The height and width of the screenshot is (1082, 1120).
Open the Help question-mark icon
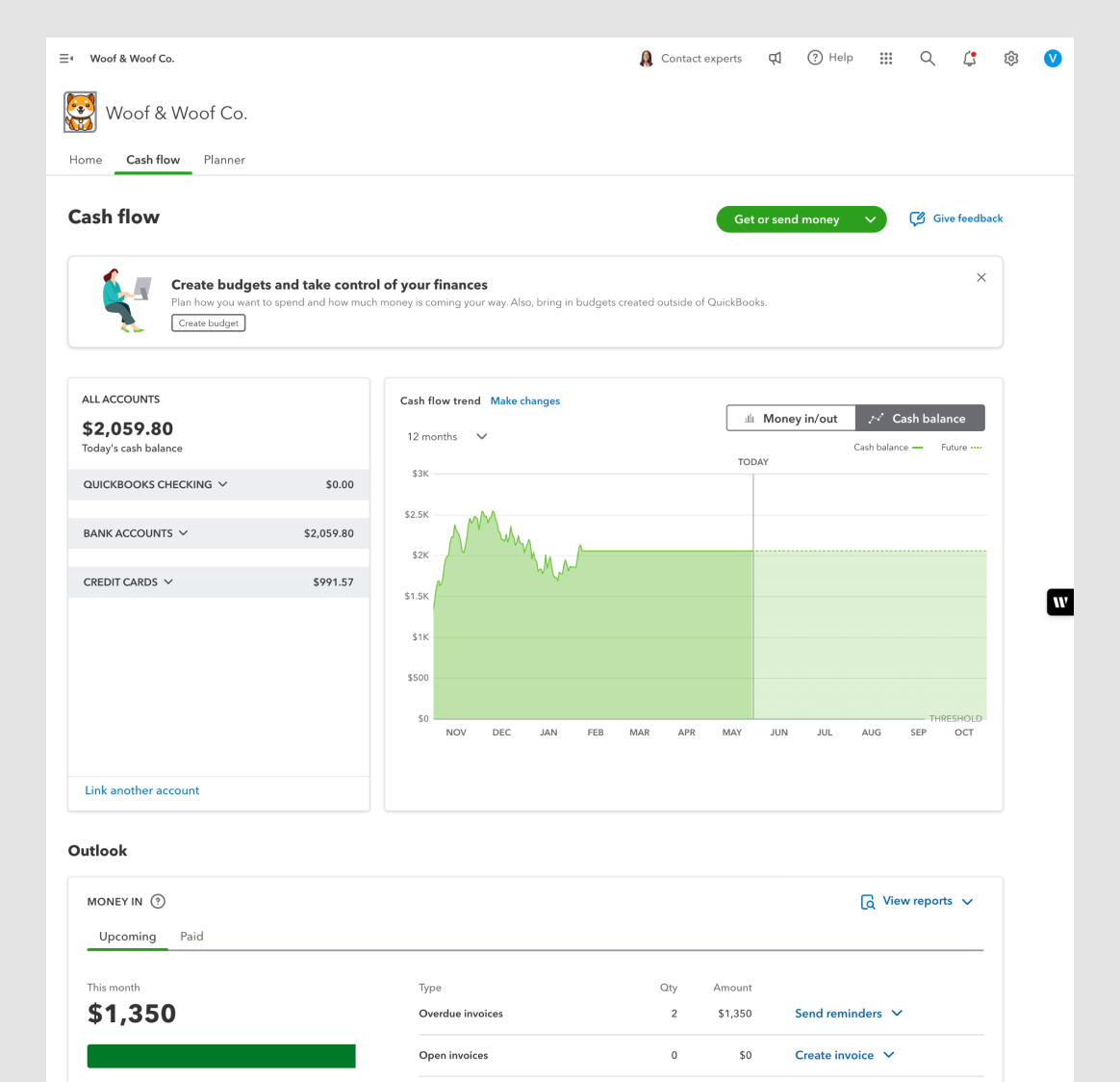click(x=815, y=57)
